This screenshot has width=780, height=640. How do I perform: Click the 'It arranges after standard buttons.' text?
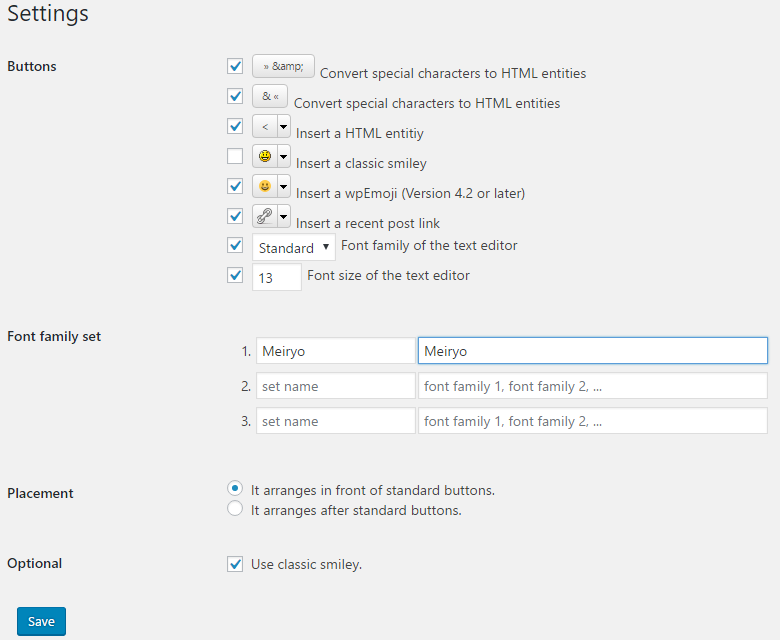pyautogui.click(x=356, y=510)
